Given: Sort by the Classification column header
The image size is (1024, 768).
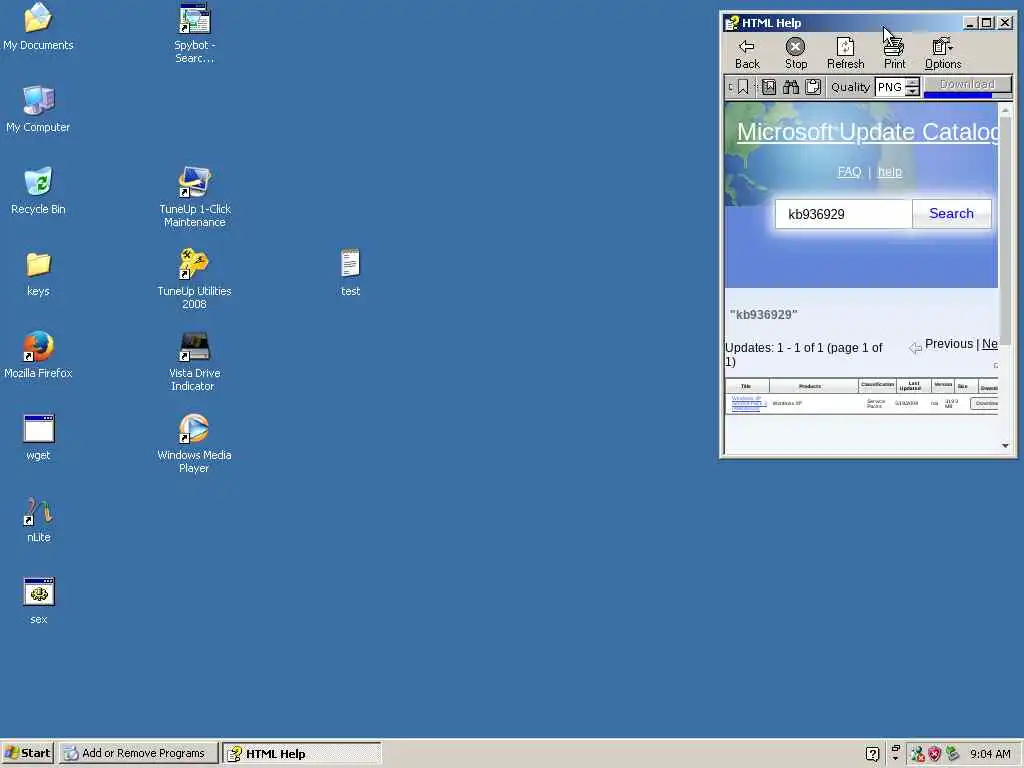Looking at the screenshot, I should 877,385.
